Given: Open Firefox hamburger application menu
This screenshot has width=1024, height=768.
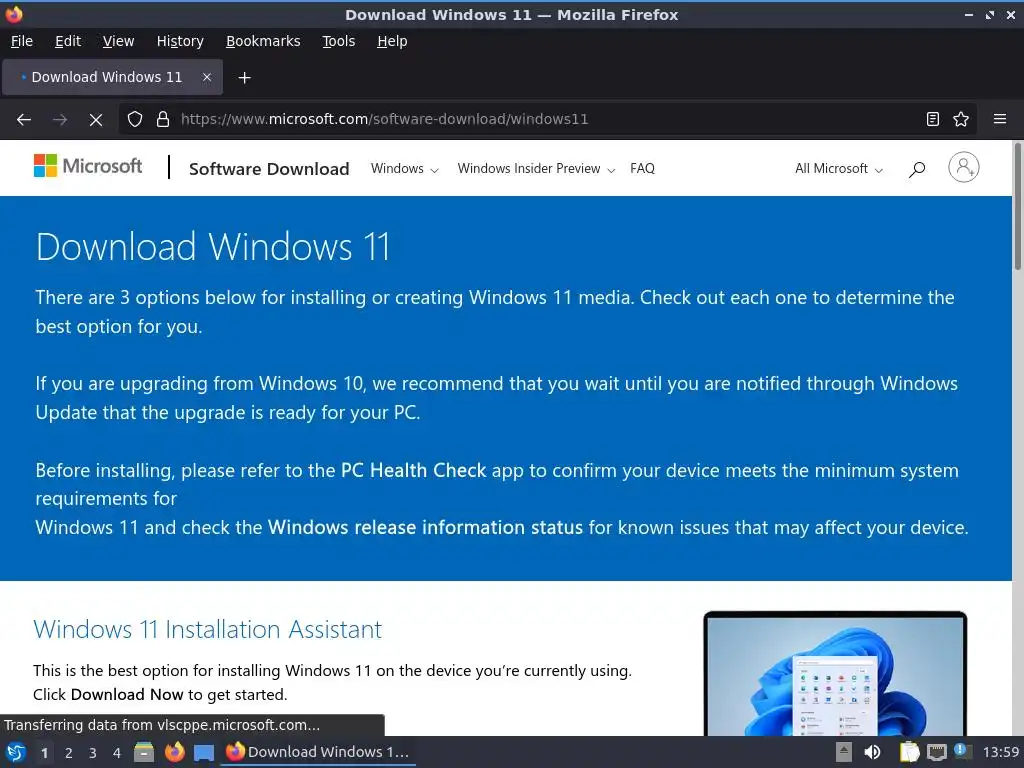Looking at the screenshot, I should tap(1000, 119).
